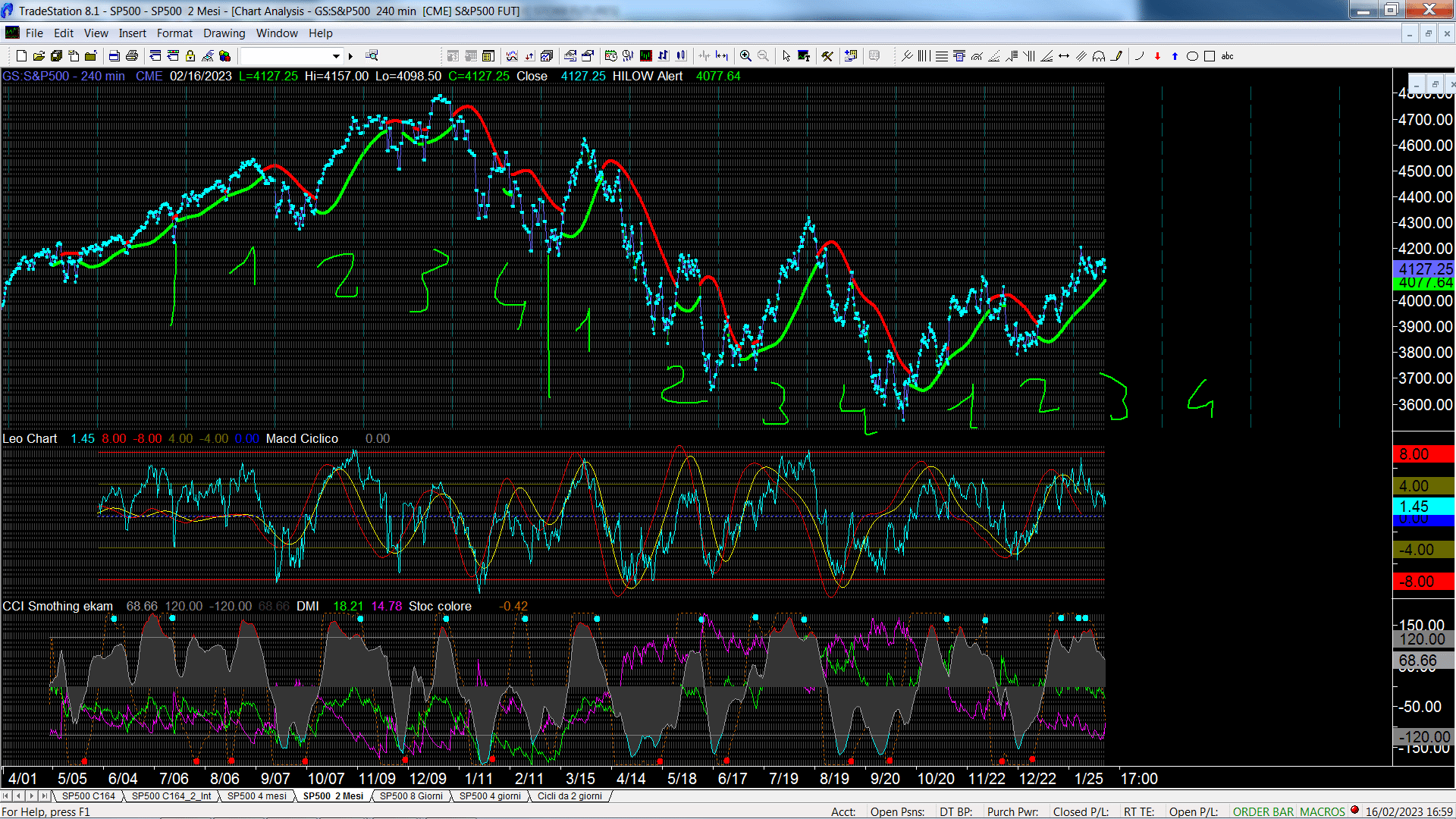Select the horizontal lines drawing tool
This screenshot has height=819, width=1456.
942,56
